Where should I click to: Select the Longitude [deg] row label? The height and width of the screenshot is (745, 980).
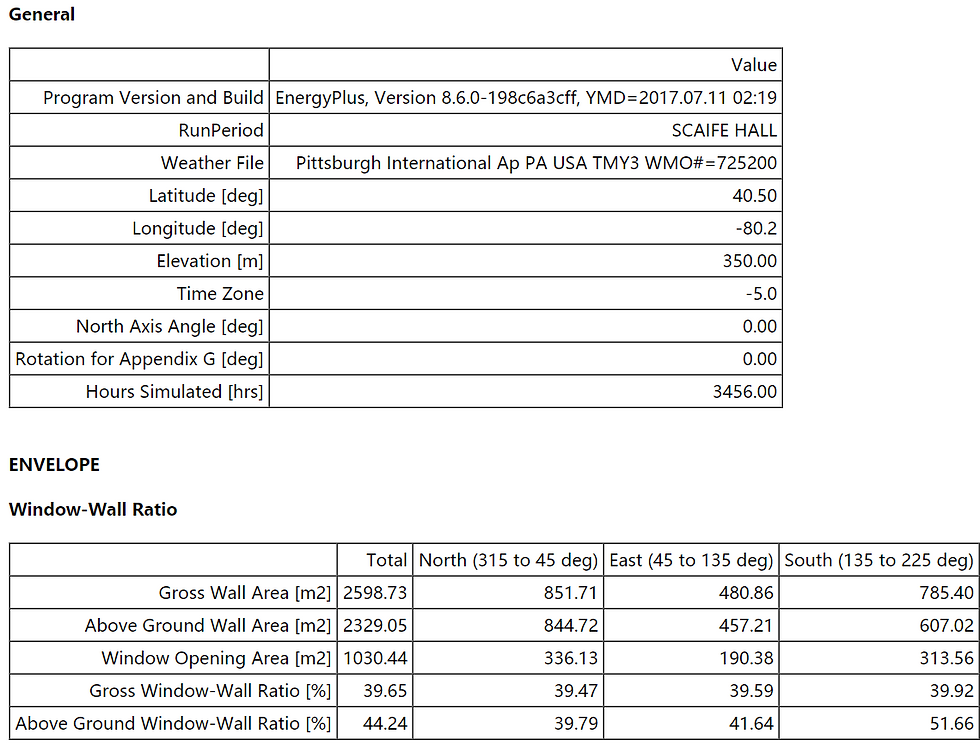(x=198, y=228)
